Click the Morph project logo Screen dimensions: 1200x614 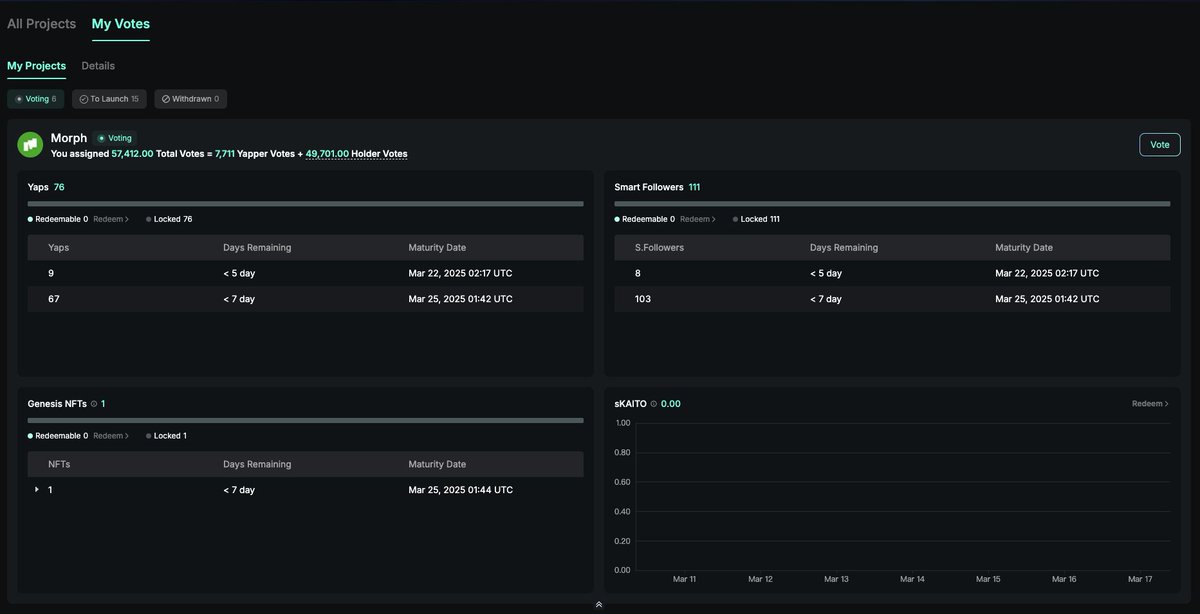(30, 145)
